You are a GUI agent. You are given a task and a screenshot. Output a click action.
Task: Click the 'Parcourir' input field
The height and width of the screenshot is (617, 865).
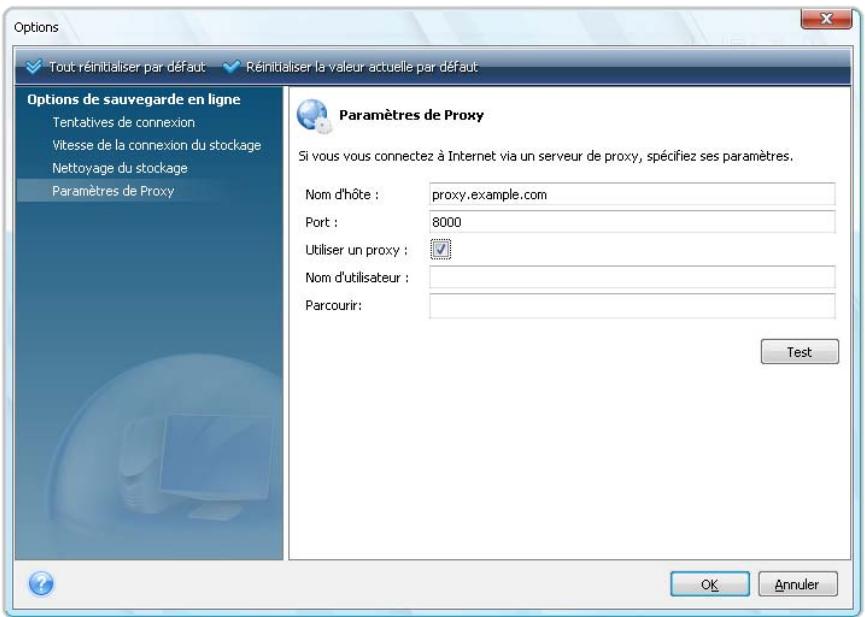coord(632,305)
